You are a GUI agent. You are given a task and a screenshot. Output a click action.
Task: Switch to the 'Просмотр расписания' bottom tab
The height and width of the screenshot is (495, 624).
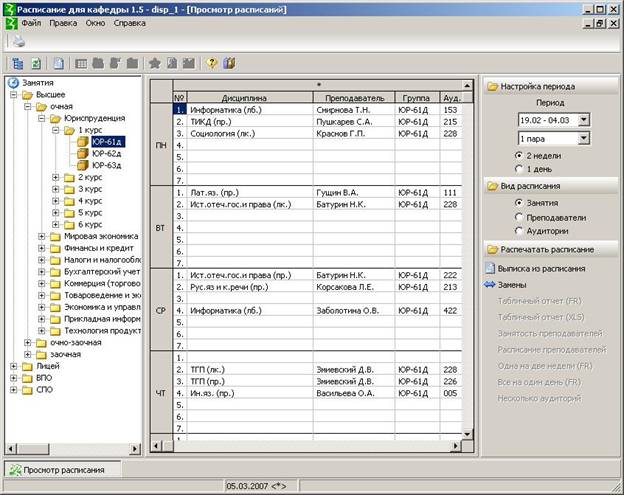tap(60, 470)
